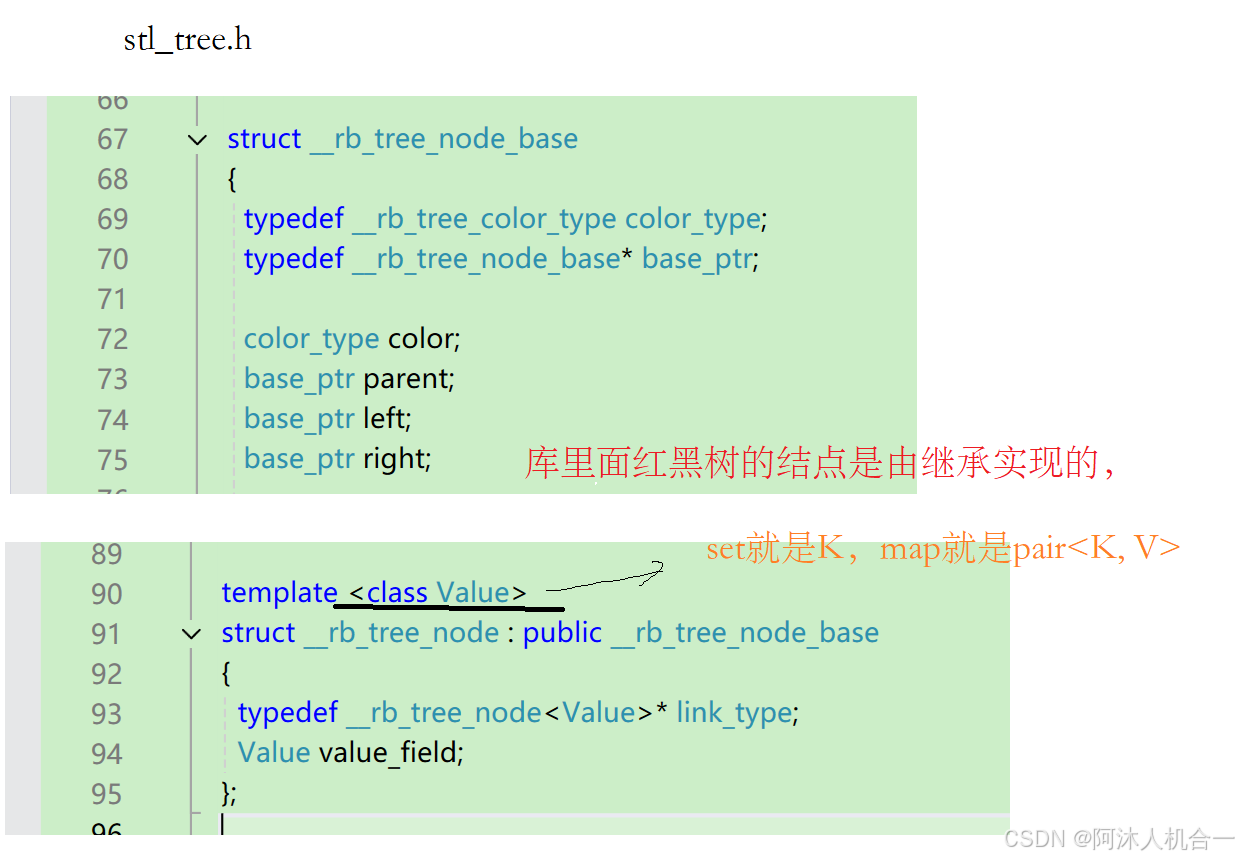The height and width of the screenshot is (858, 1239).
Task: Collapse the __rb_tree_node_base struct fold arrow
Action: pyautogui.click(x=196, y=139)
